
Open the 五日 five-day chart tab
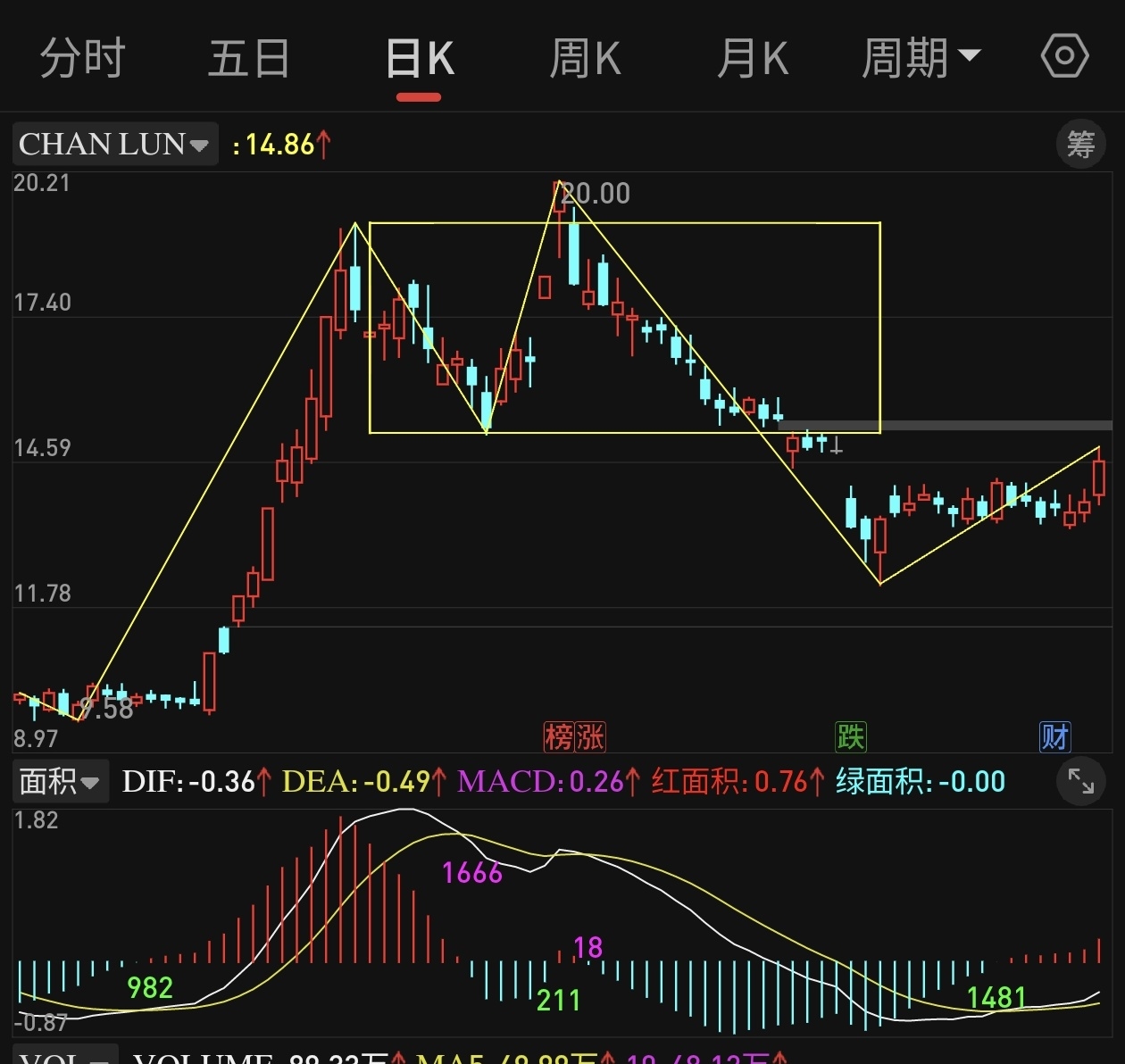249,59
